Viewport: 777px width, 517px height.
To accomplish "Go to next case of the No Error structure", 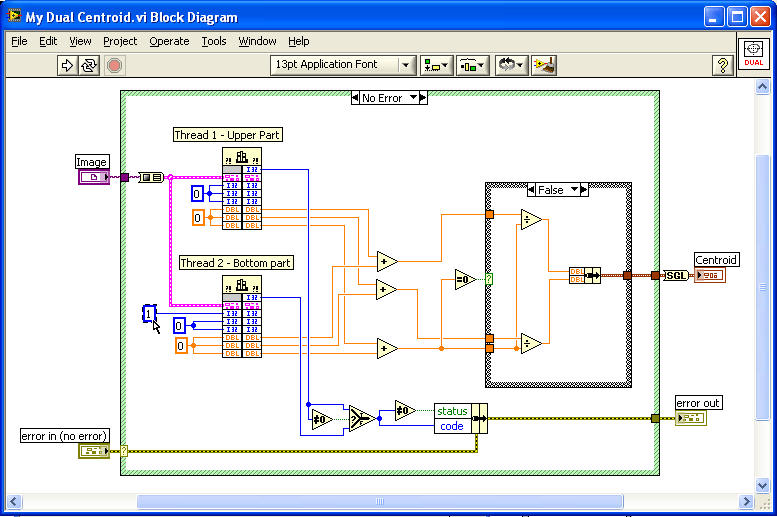I will (423, 98).
